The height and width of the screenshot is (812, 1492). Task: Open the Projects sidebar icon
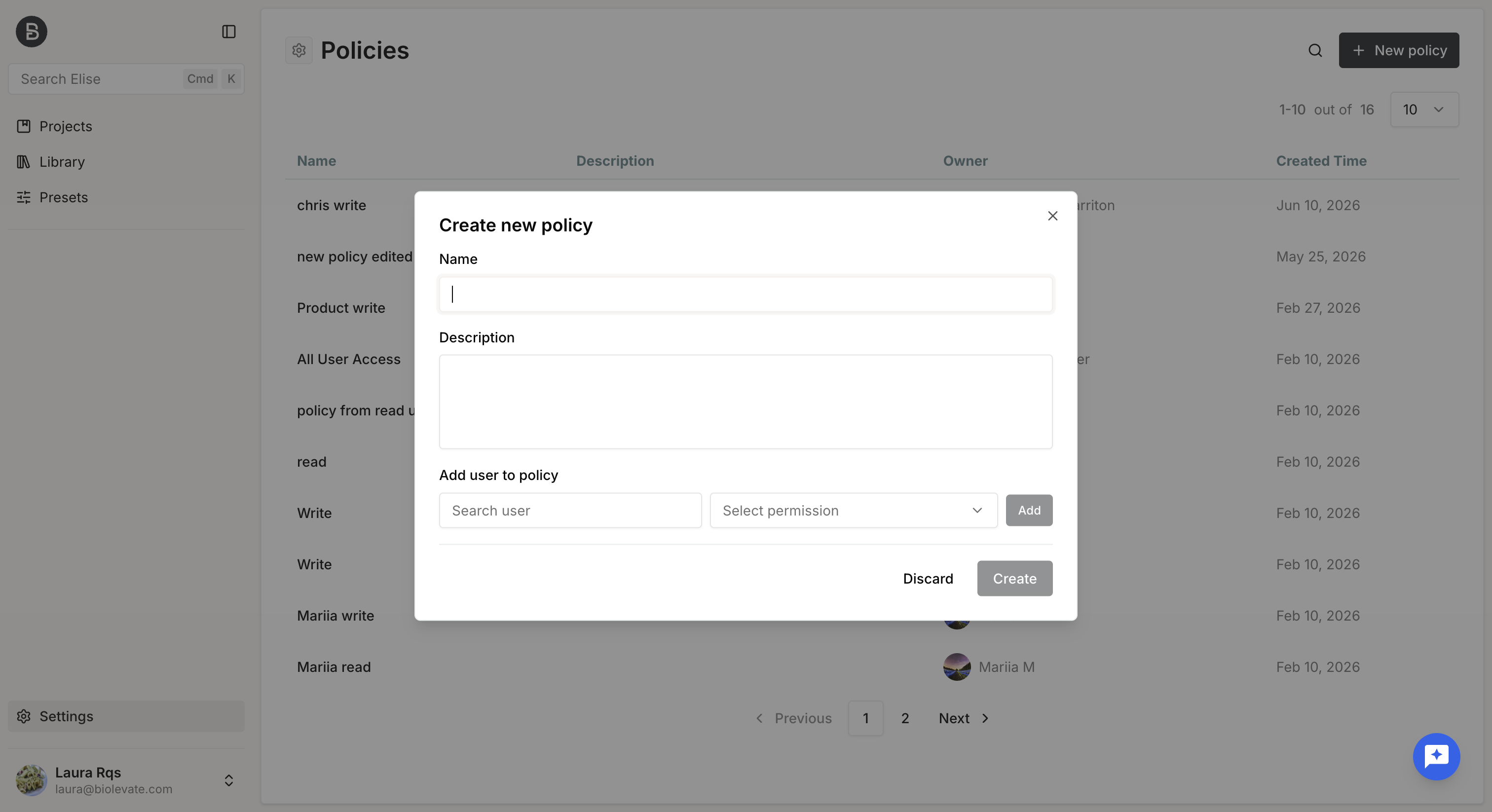24,126
